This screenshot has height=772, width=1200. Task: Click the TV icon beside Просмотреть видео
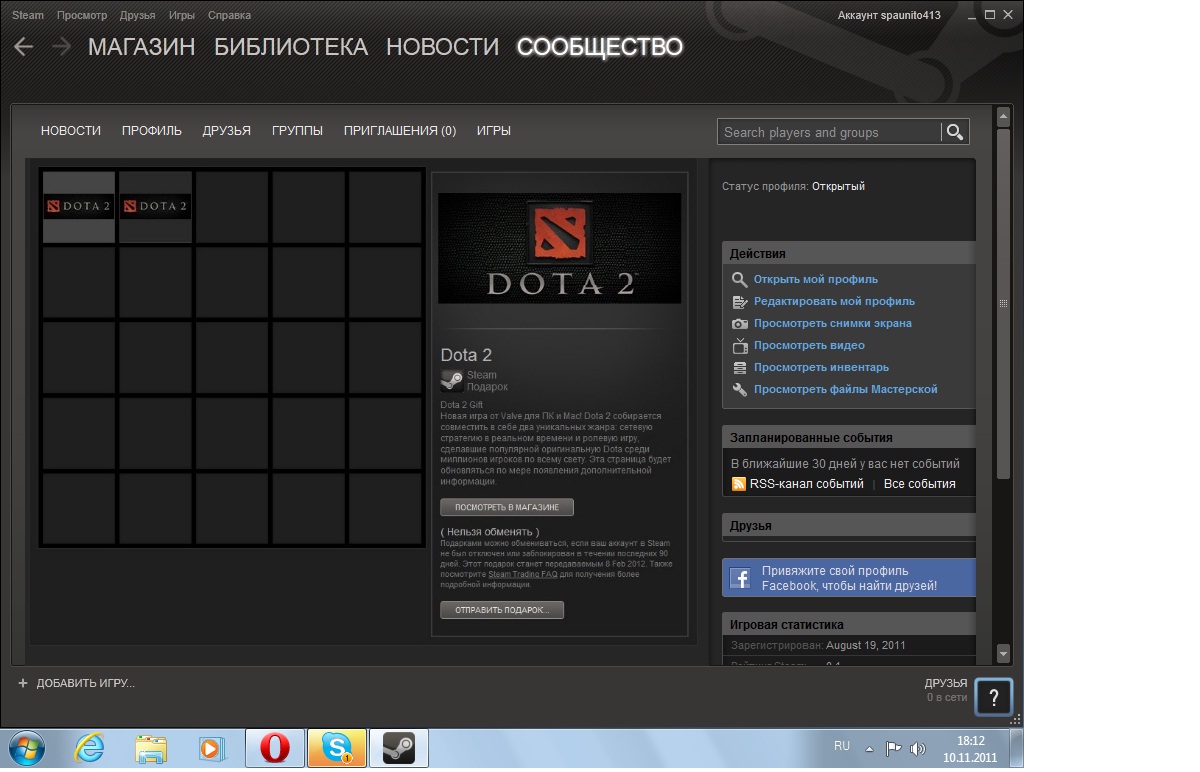(739, 346)
